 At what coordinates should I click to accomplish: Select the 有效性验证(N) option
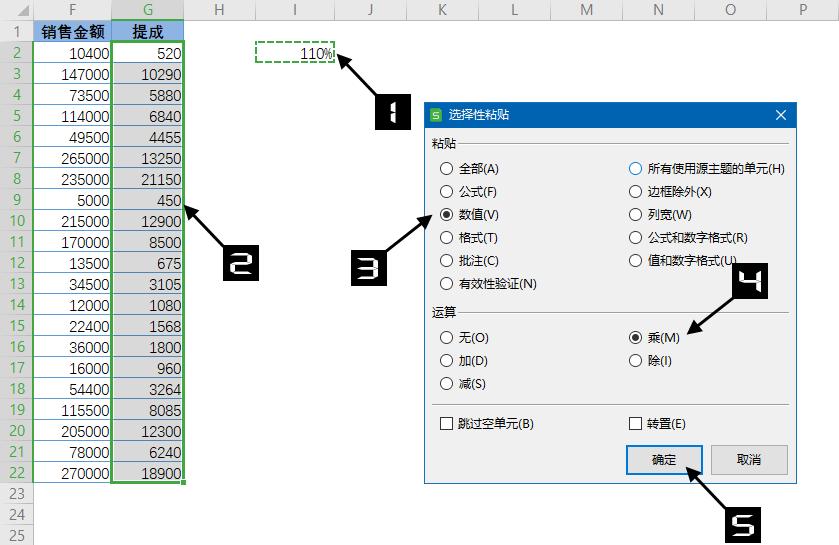pos(488,283)
